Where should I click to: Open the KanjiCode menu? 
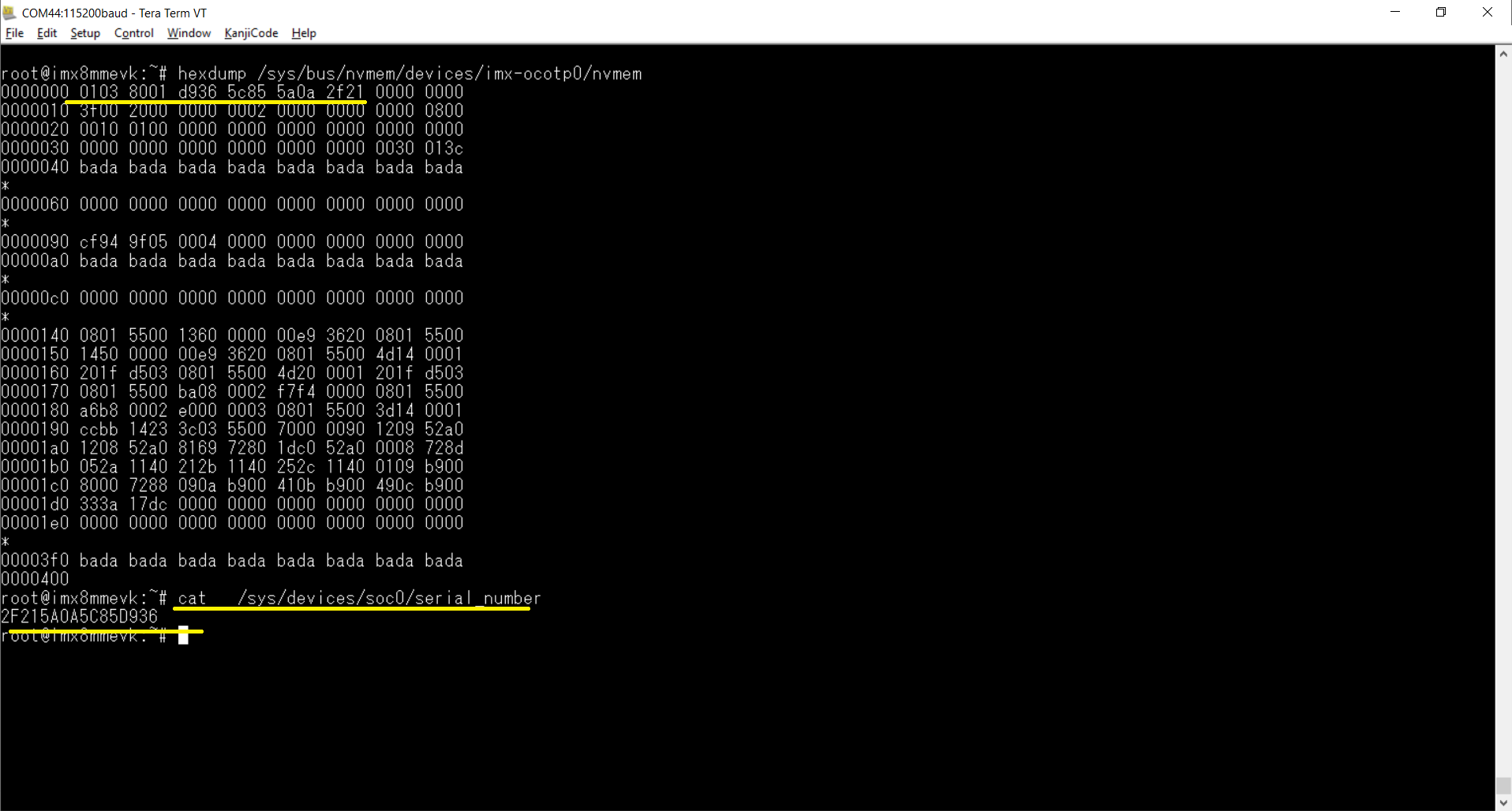pyautogui.click(x=251, y=33)
